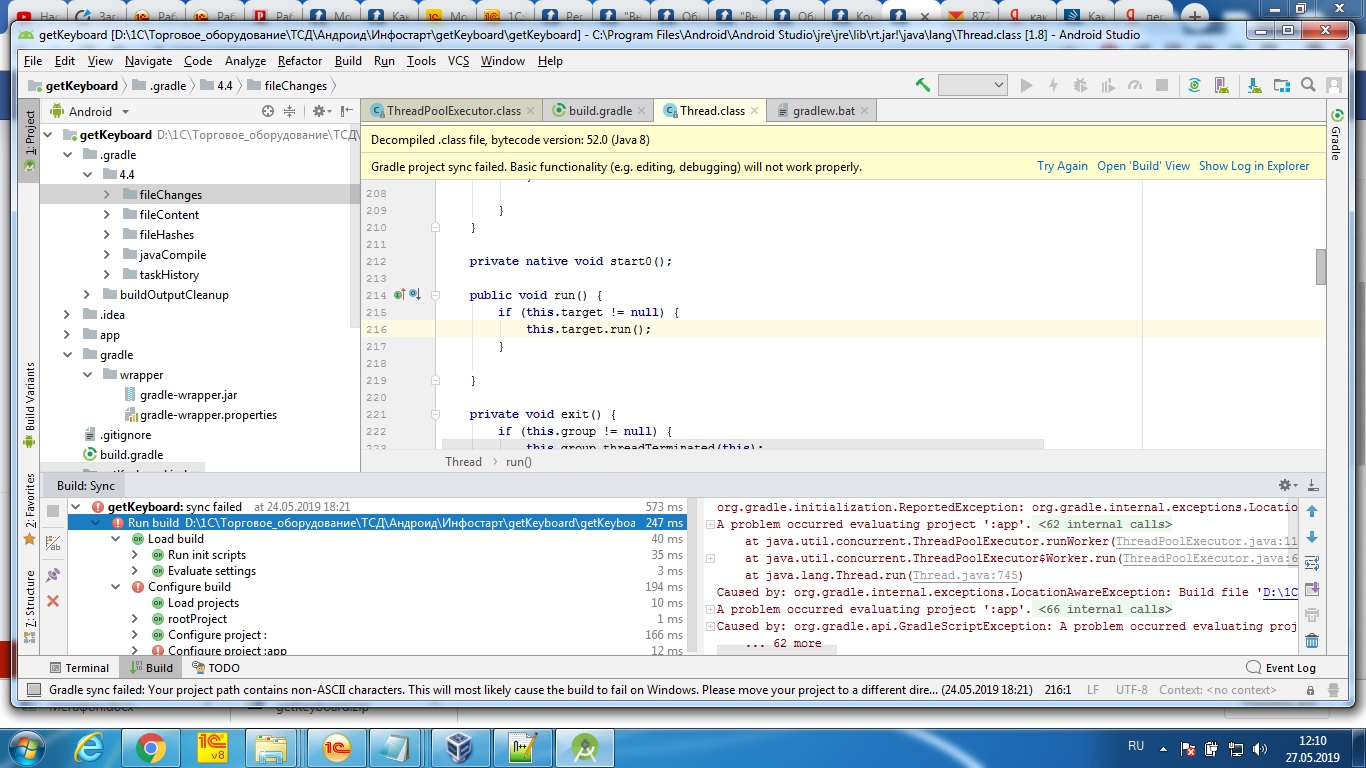Toggle the pin tab icon in Build panel

click(x=53, y=575)
